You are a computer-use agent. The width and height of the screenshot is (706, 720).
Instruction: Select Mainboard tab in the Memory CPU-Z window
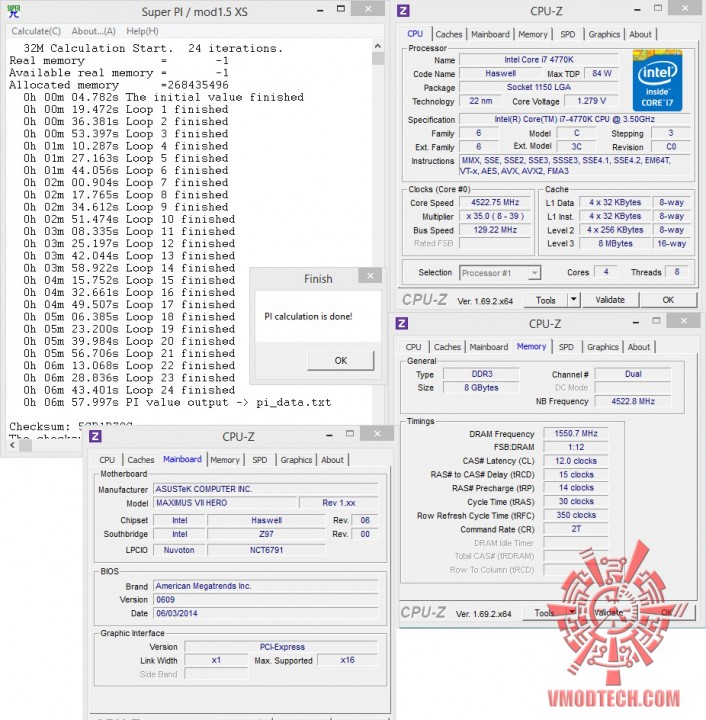(x=488, y=347)
